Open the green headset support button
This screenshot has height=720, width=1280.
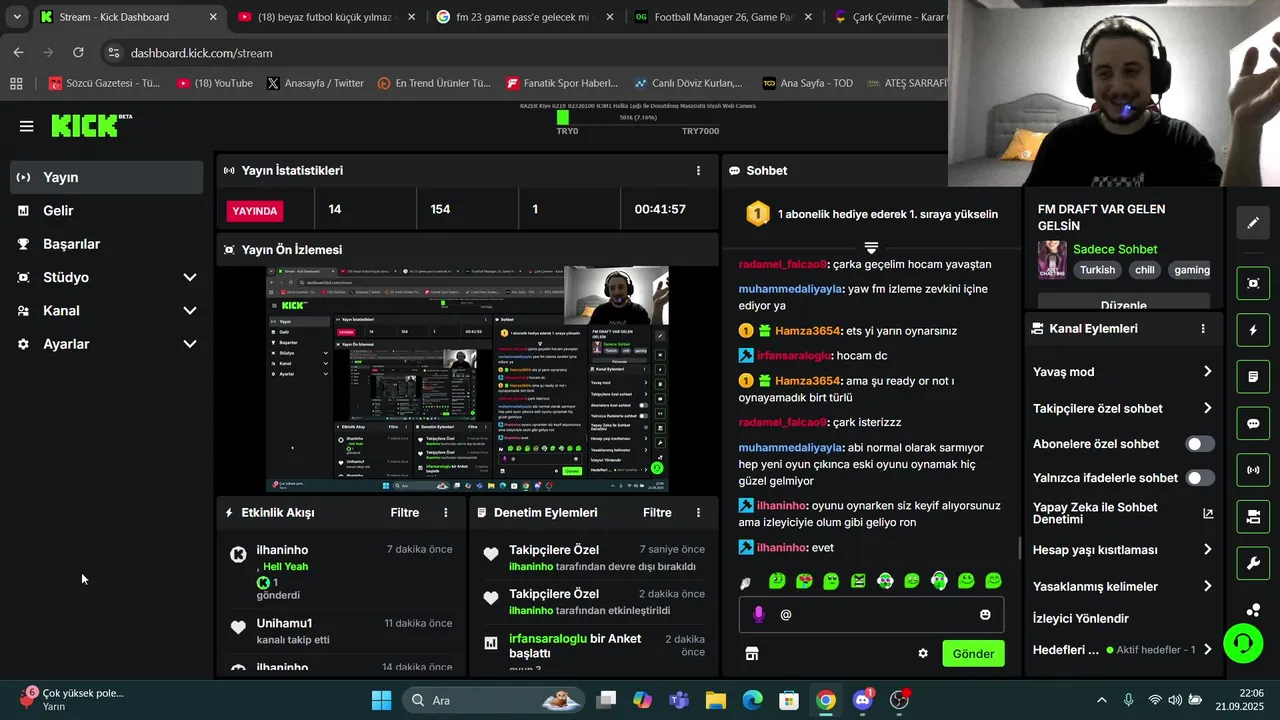(1243, 643)
